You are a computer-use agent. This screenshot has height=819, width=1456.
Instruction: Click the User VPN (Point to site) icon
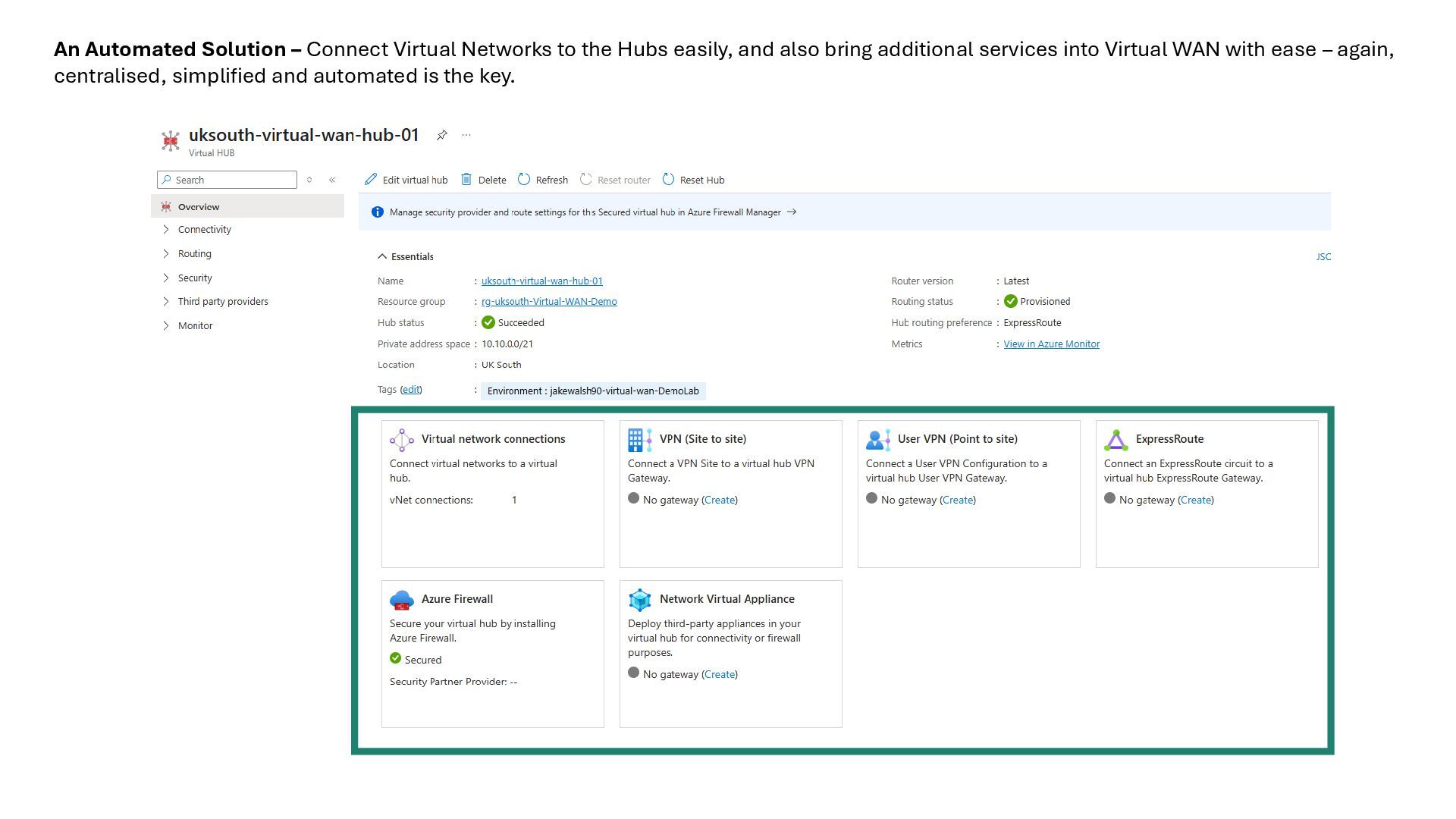pyautogui.click(x=878, y=440)
